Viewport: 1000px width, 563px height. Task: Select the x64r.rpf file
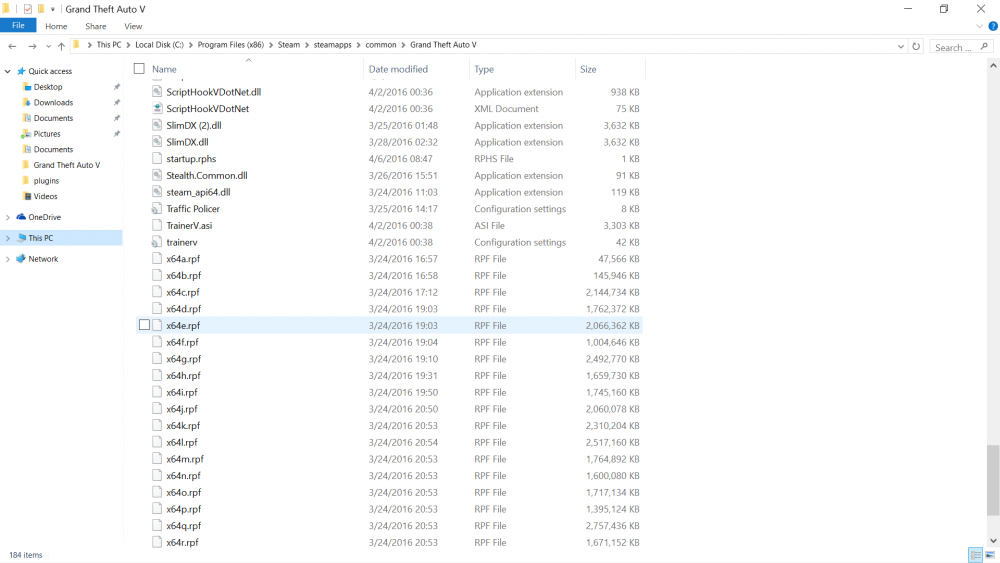(x=182, y=543)
